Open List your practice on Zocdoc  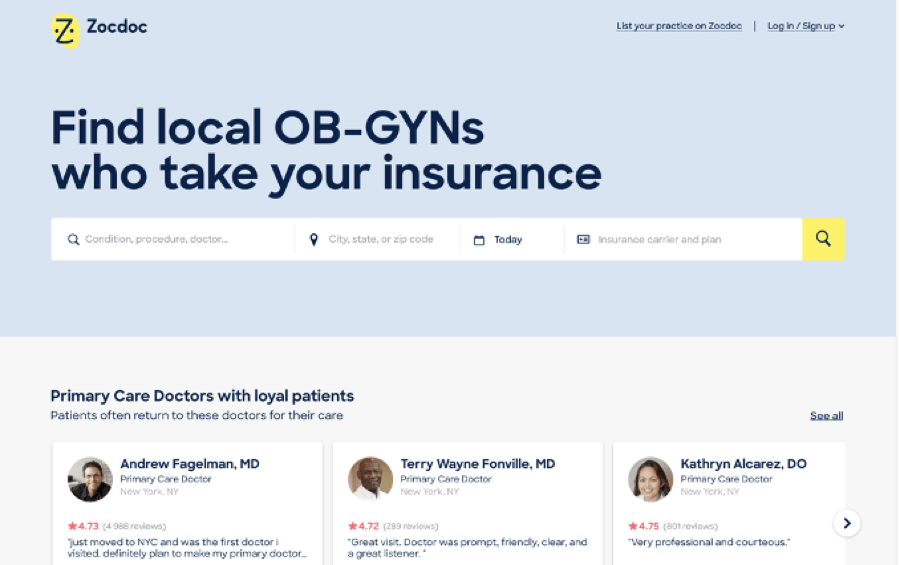(679, 26)
